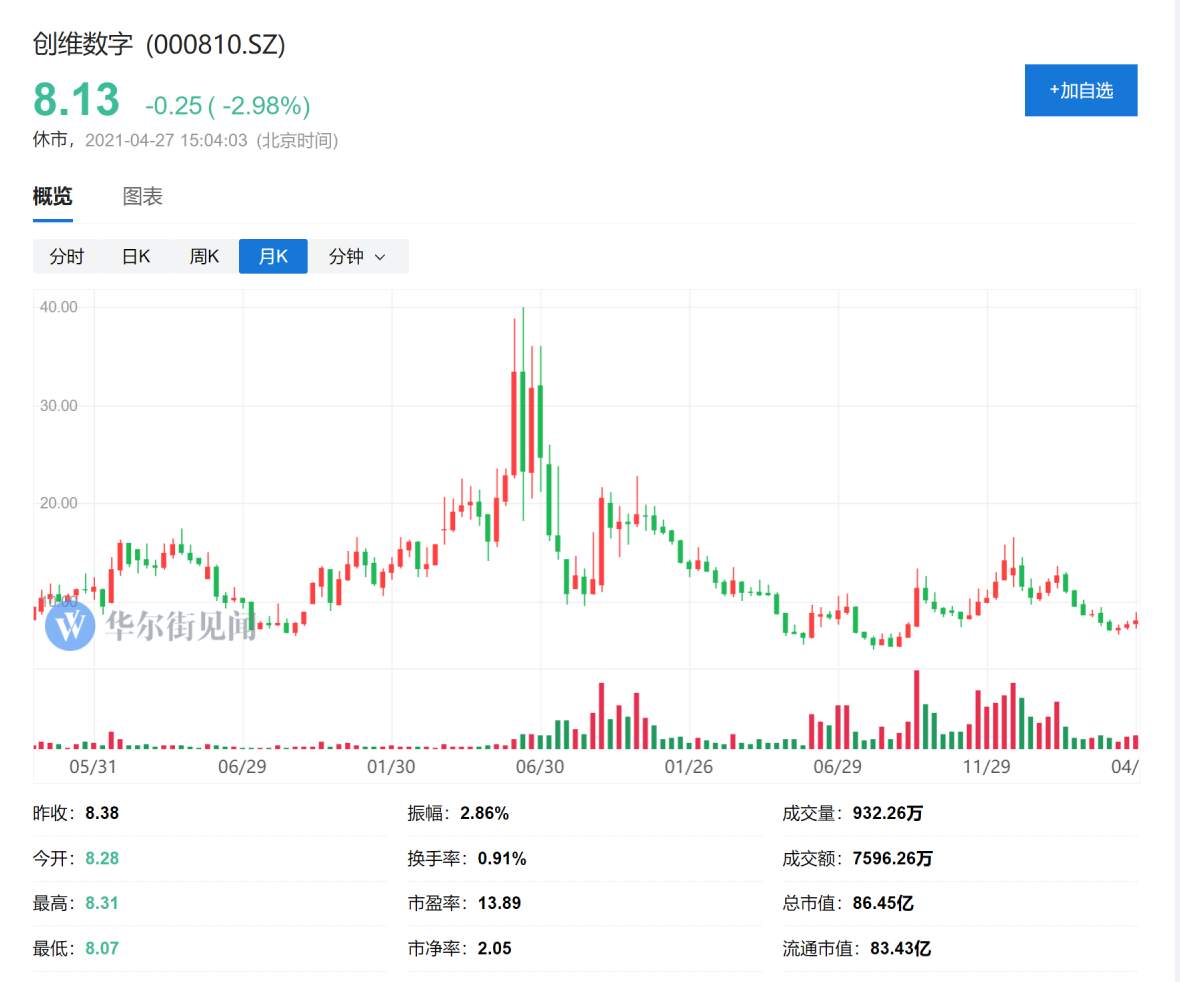Screen dimensions: 1180x982
Task: Click the 今开 value 8.28
Action: (x=102, y=859)
